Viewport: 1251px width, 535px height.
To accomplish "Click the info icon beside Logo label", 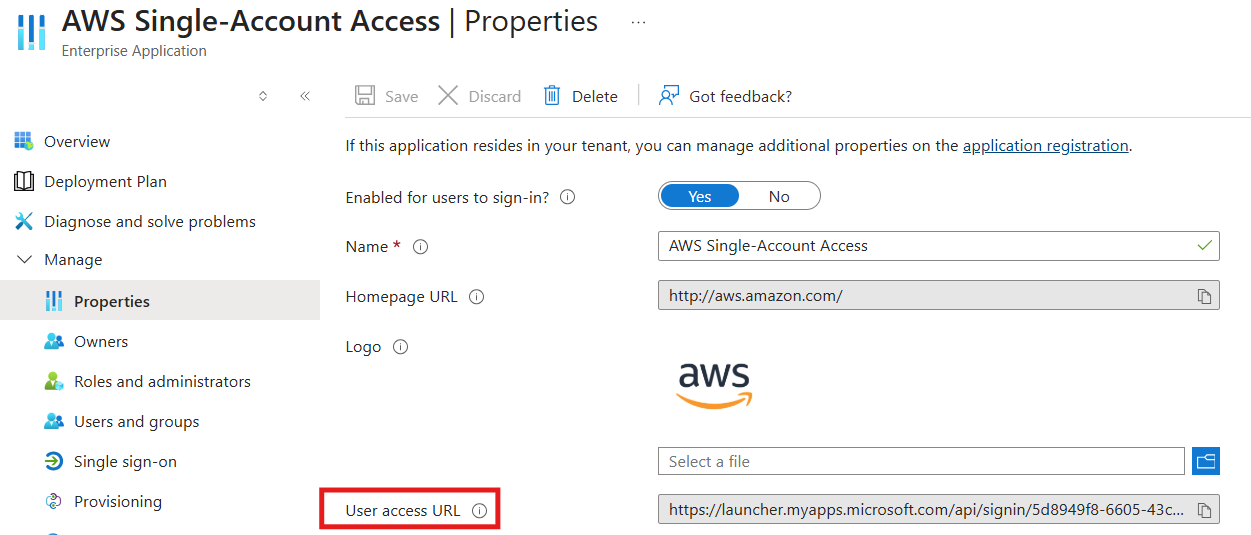I will click(x=400, y=347).
